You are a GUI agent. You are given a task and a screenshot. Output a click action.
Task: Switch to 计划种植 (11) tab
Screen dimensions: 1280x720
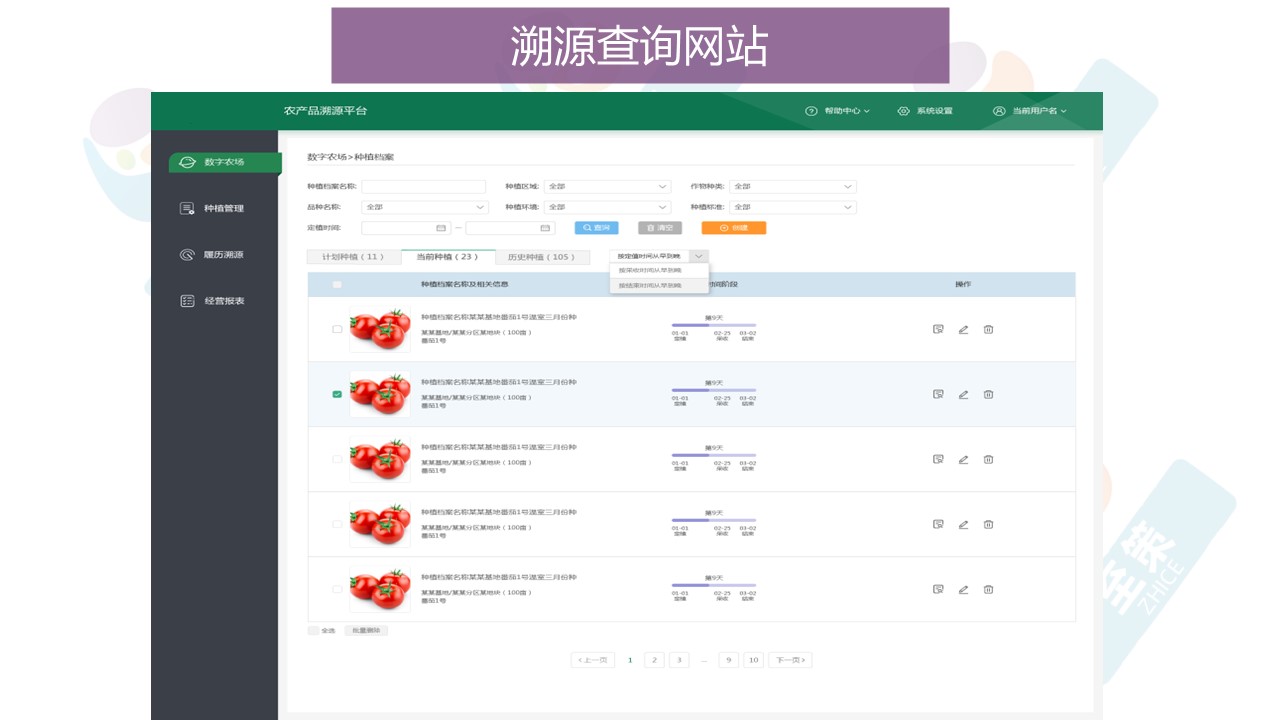click(353, 257)
